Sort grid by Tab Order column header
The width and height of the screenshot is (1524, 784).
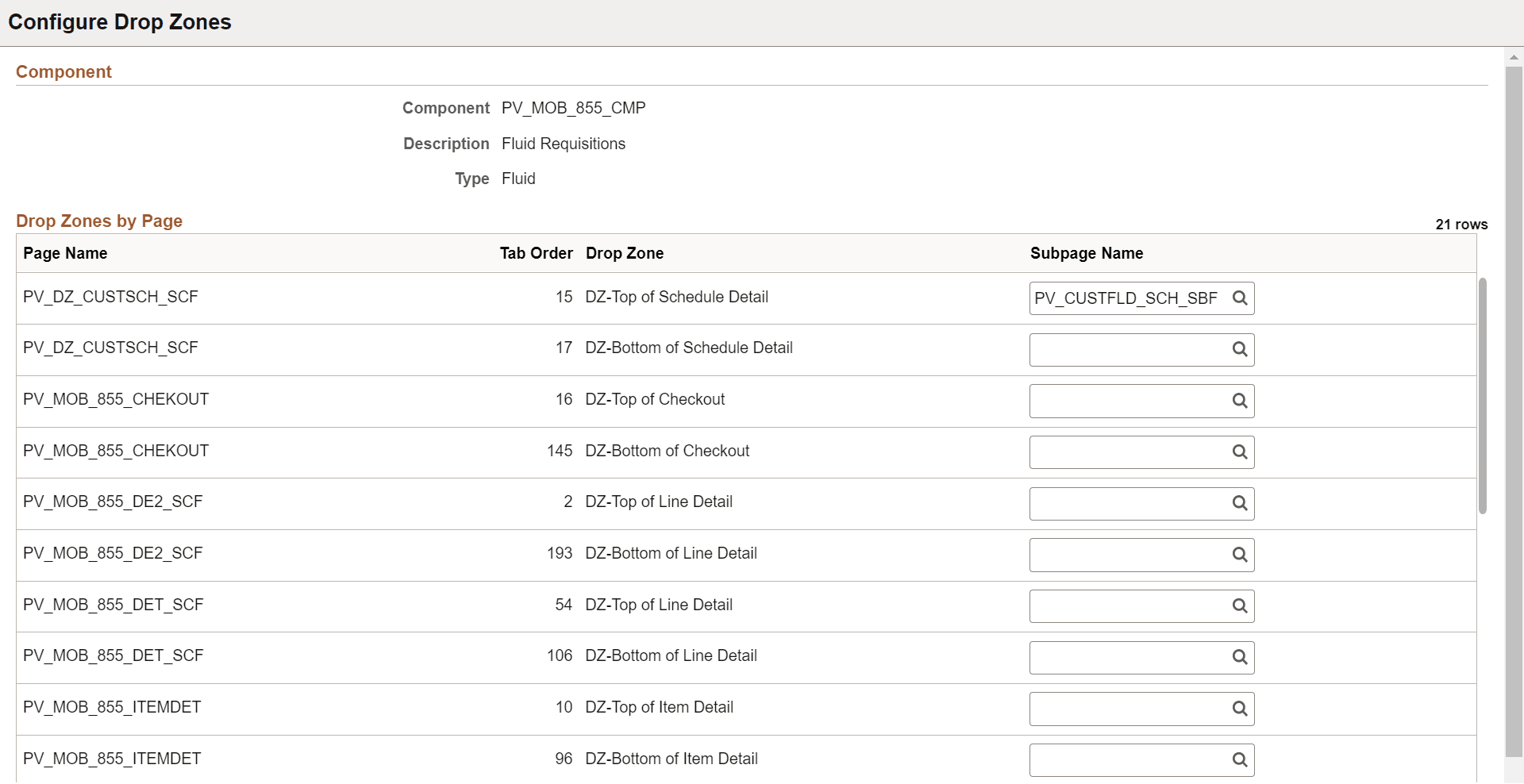click(536, 253)
